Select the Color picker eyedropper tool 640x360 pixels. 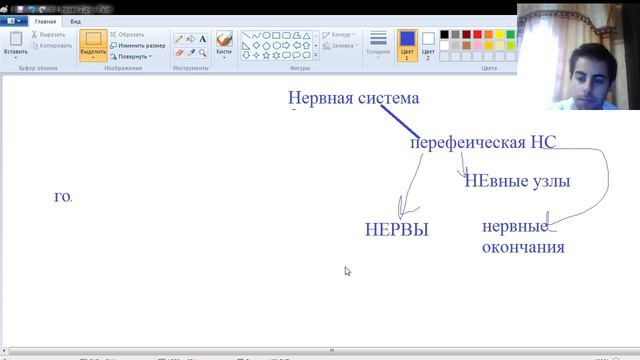click(x=191, y=53)
